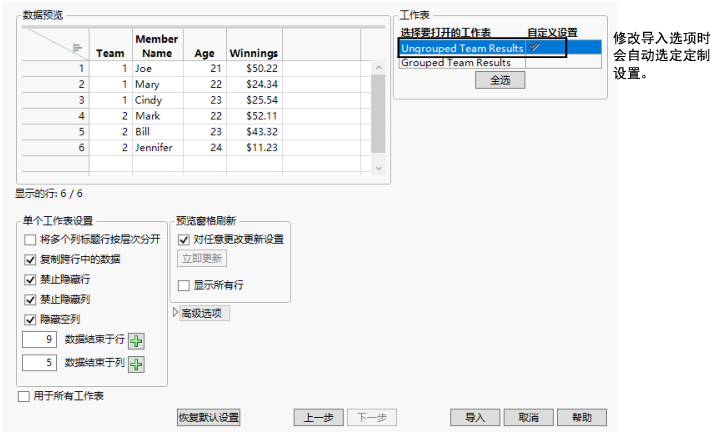Click the $25.54 winnings cell
Screen dimensions: 713x434
click(x=254, y=100)
